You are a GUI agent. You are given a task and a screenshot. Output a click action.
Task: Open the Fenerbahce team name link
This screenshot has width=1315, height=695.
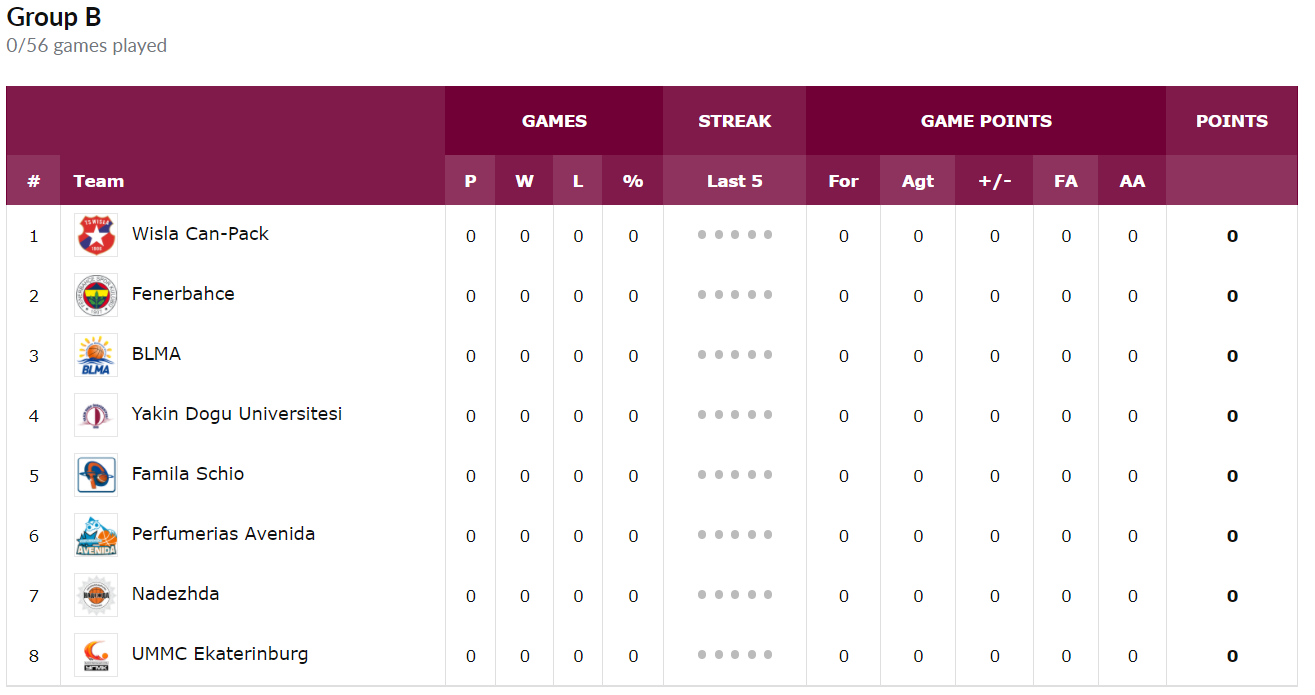click(x=183, y=294)
